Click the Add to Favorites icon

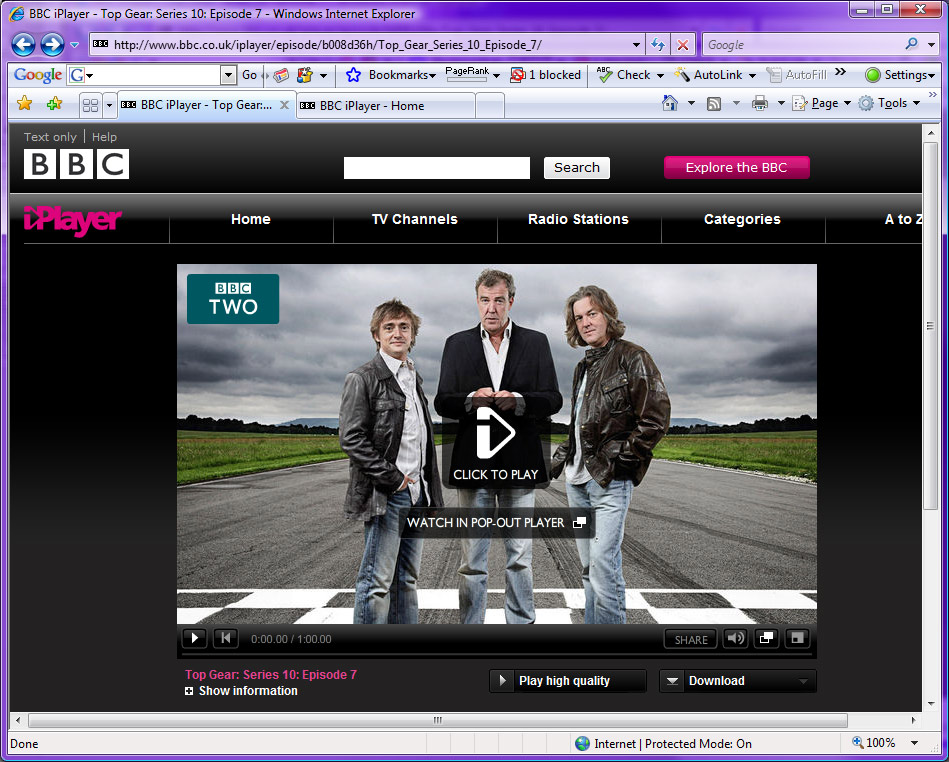pos(54,103)
